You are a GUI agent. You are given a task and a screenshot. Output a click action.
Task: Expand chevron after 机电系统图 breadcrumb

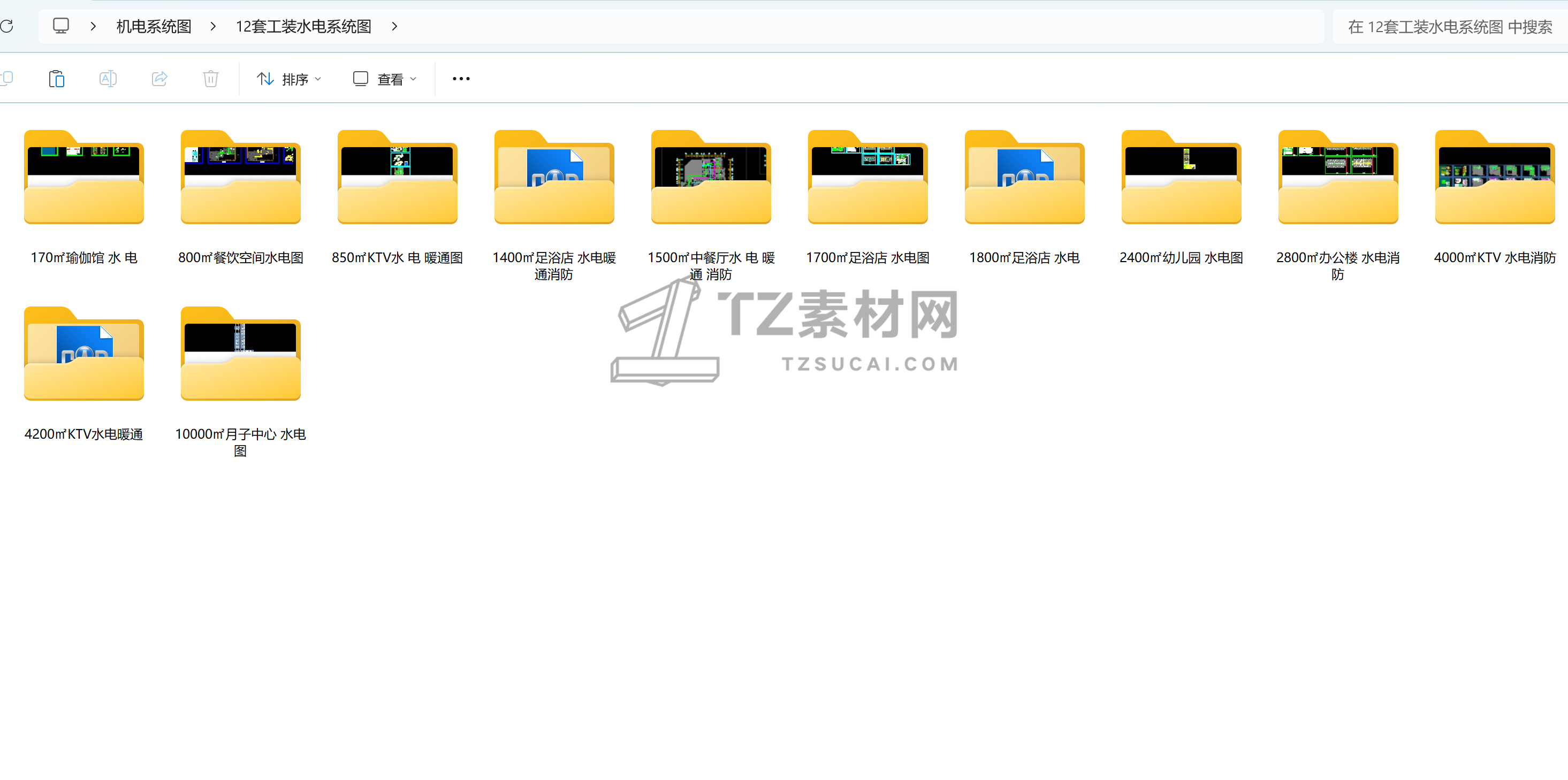pos(213,26)
